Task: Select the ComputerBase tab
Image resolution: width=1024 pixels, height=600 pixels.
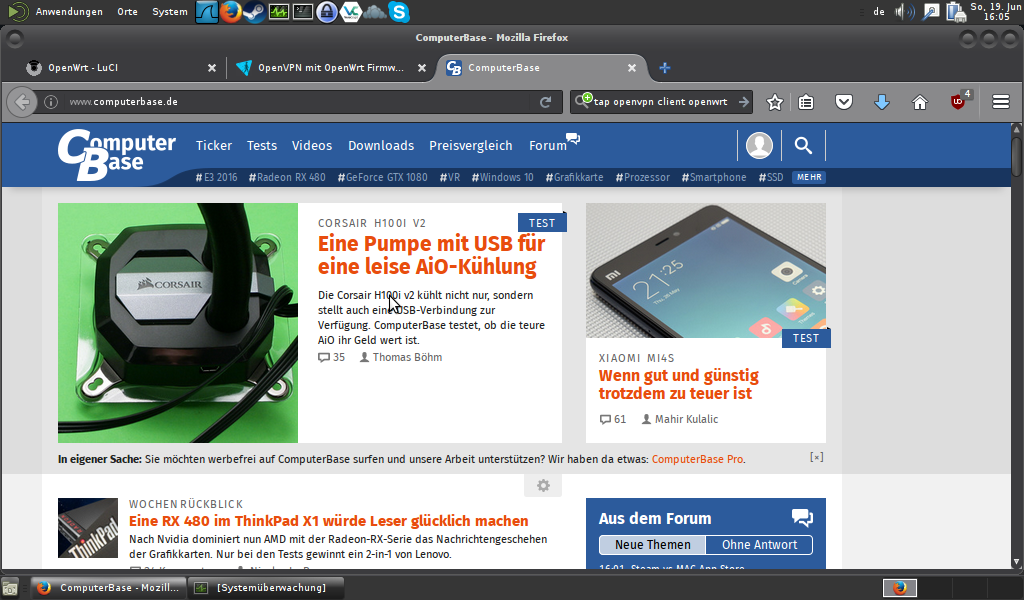Action: (x=542, y=68)
